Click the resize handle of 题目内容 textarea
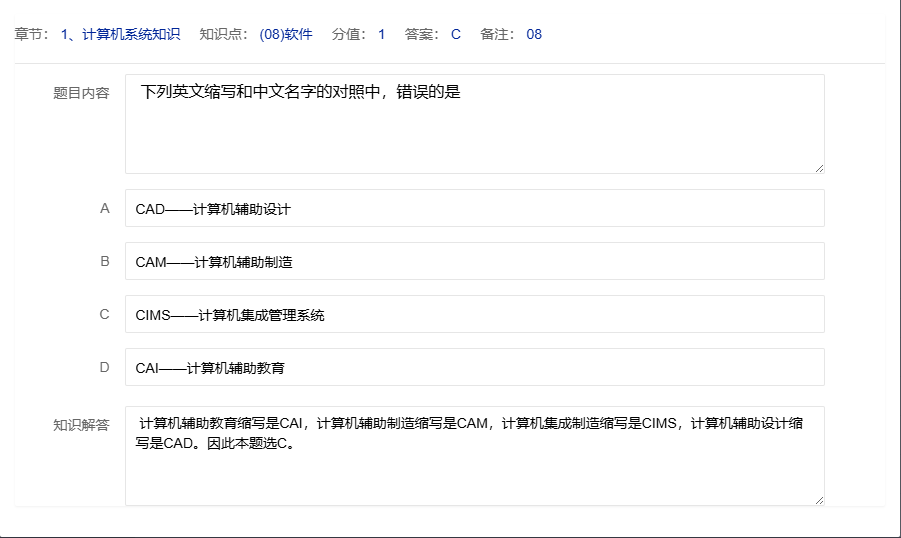 pyautogui.click(x=819, y=168)
